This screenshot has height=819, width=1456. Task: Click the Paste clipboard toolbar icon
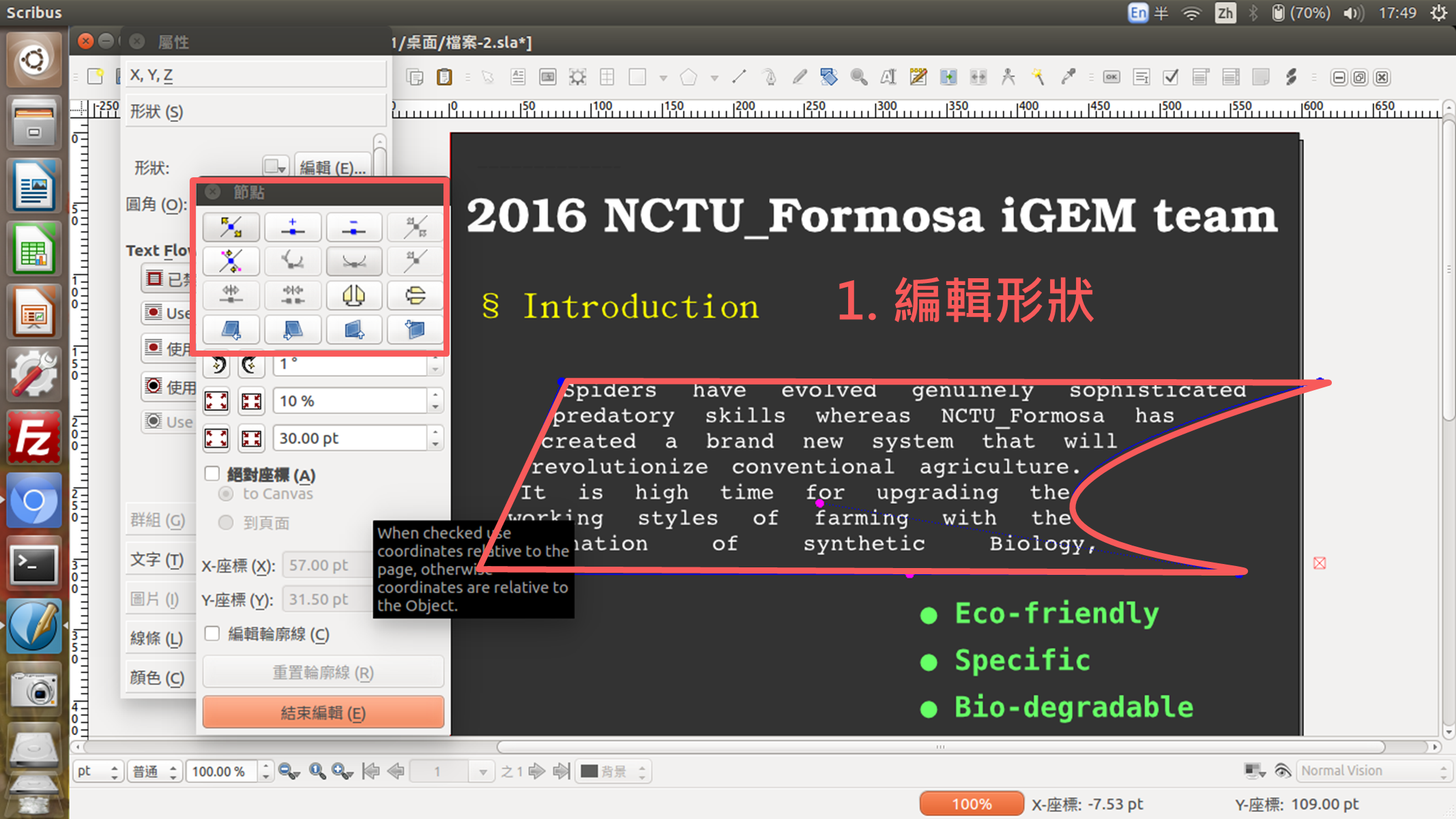[445, 77]
